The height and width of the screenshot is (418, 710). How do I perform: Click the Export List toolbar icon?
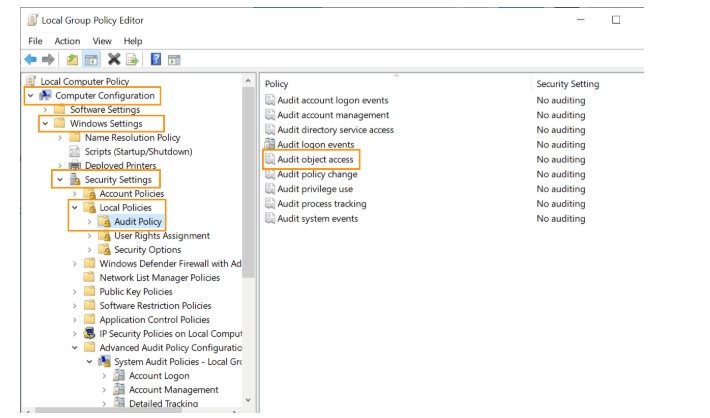[132, 59]
